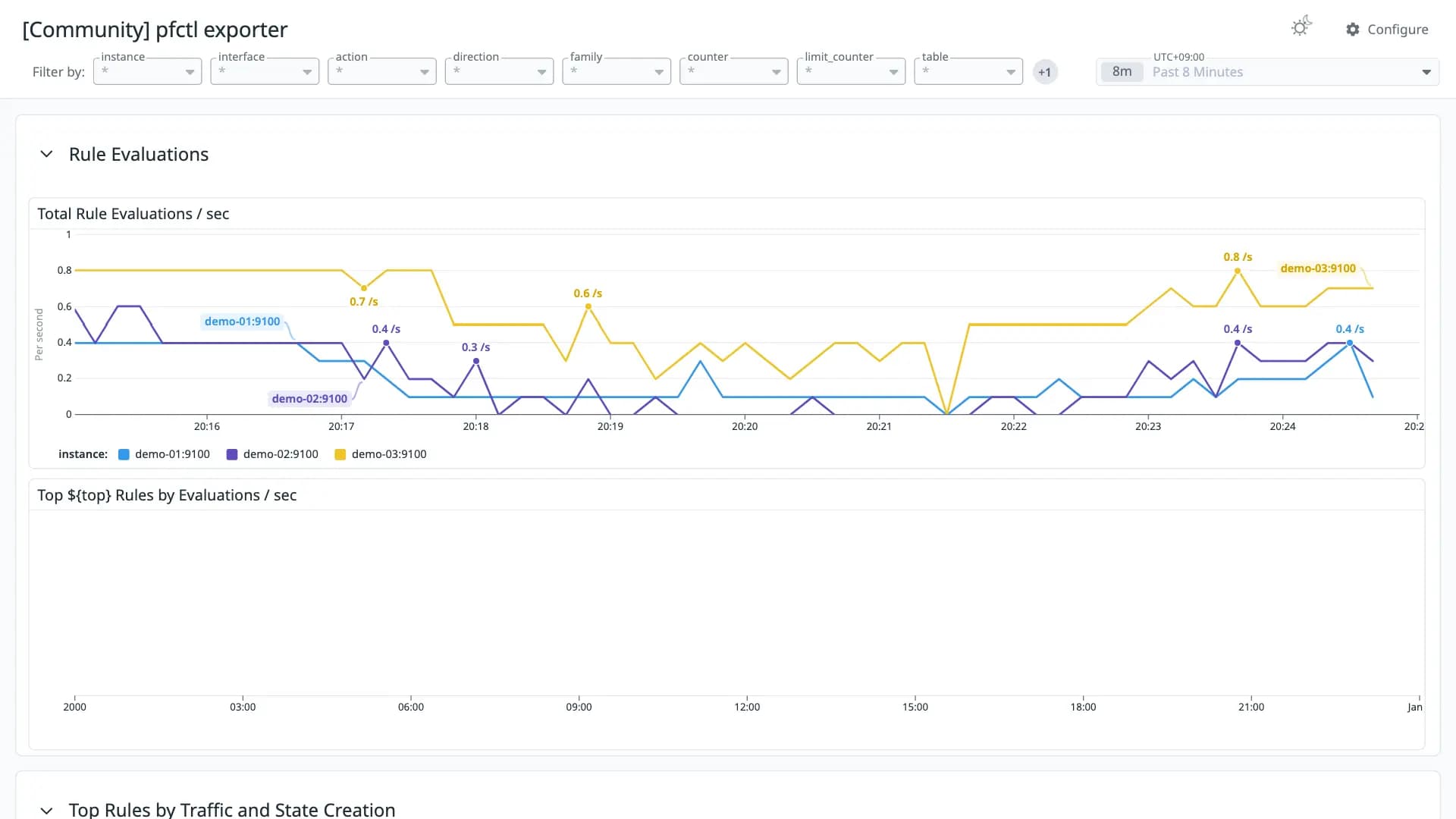Toggle demo-02:9100 purple legend swatch
Screen dimensions: 1456x819
click(232, 454)
